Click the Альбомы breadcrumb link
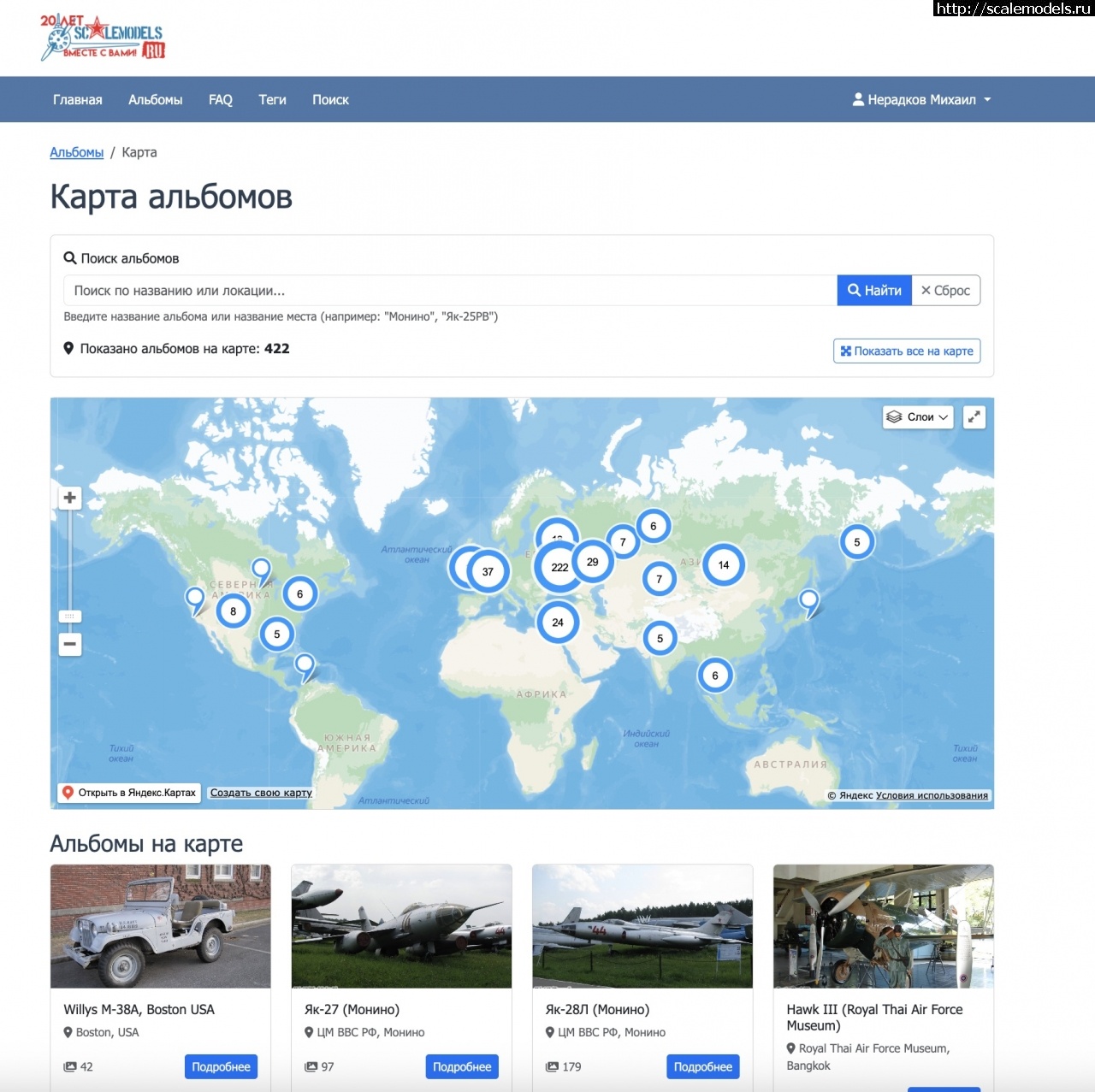Viewport: 1095px width, 1092px height. 76,151
